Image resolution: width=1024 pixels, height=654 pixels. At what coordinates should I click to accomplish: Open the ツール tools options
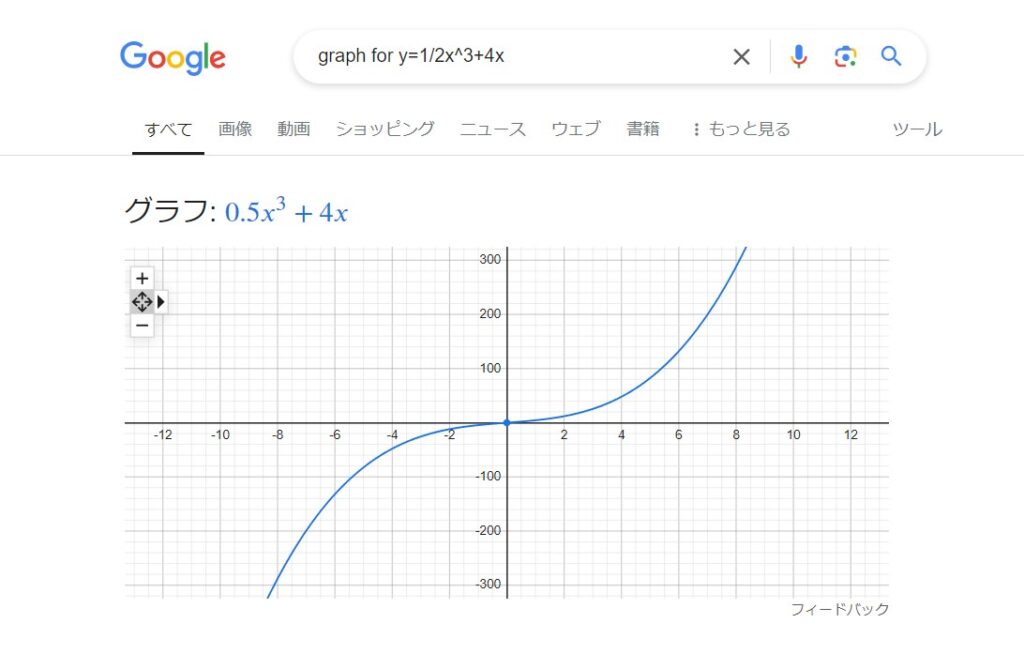point(917,129)
